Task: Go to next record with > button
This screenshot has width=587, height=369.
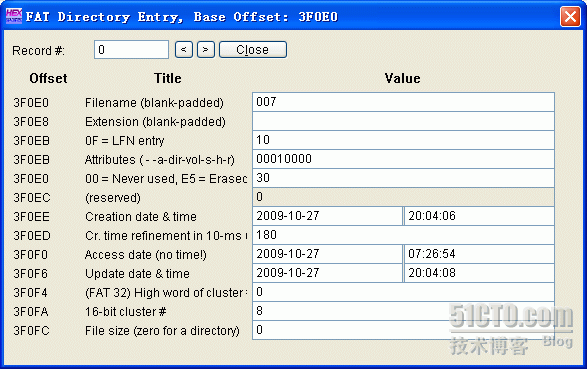Action: [206, 49]
